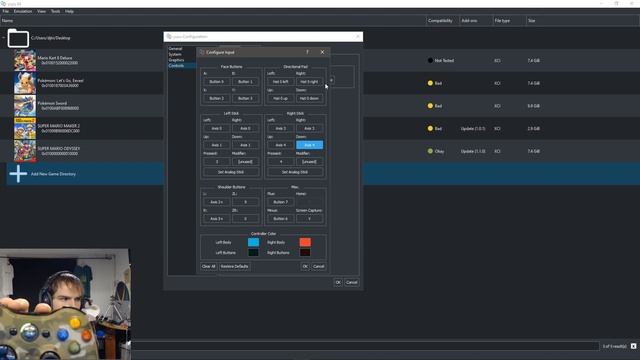This screenshot has height=360, width=640.
Task: Click the yuzu Configuration title icon
Action: (x=169, y=37)
